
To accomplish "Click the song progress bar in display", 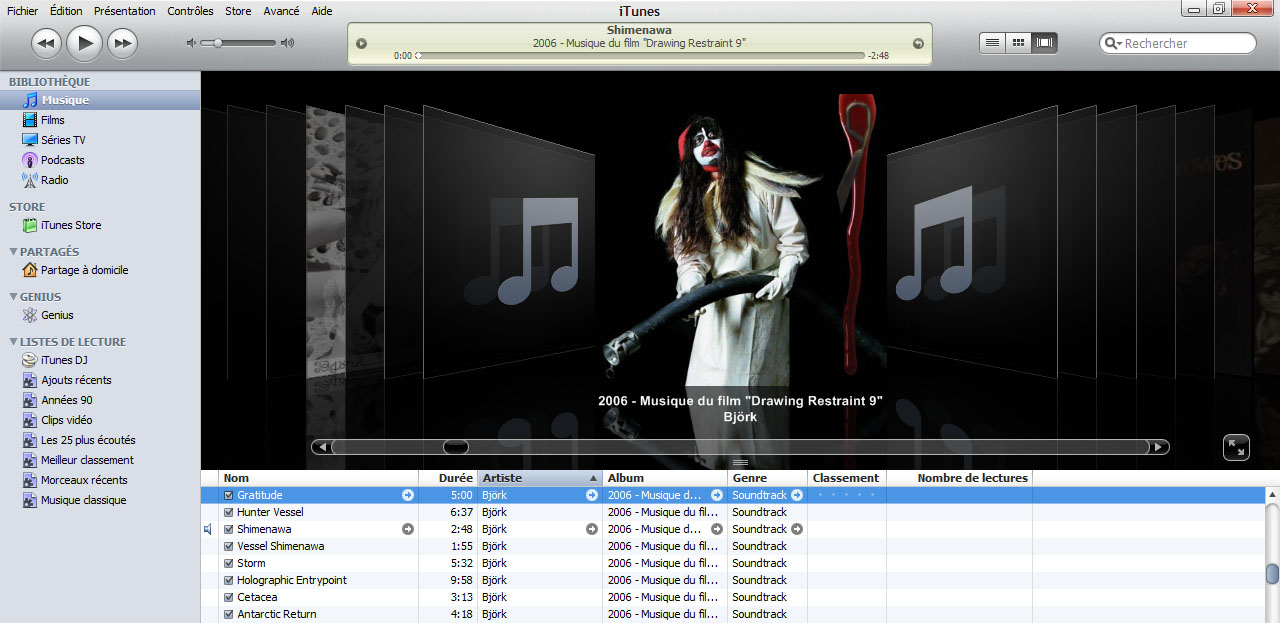I will coord(640,56).
